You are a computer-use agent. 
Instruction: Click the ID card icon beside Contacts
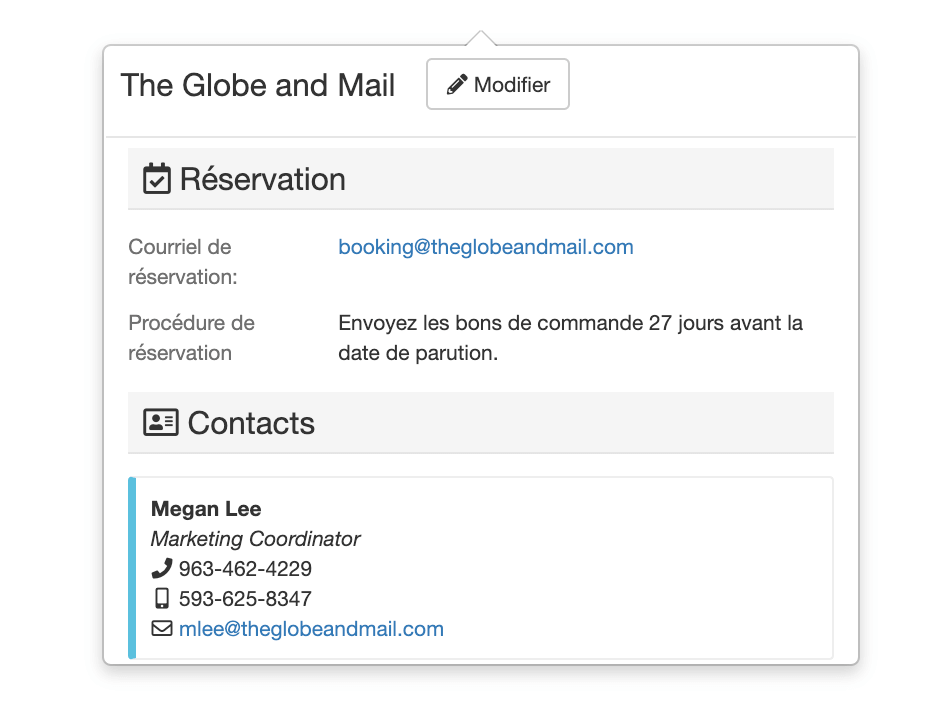click(160, 423)
